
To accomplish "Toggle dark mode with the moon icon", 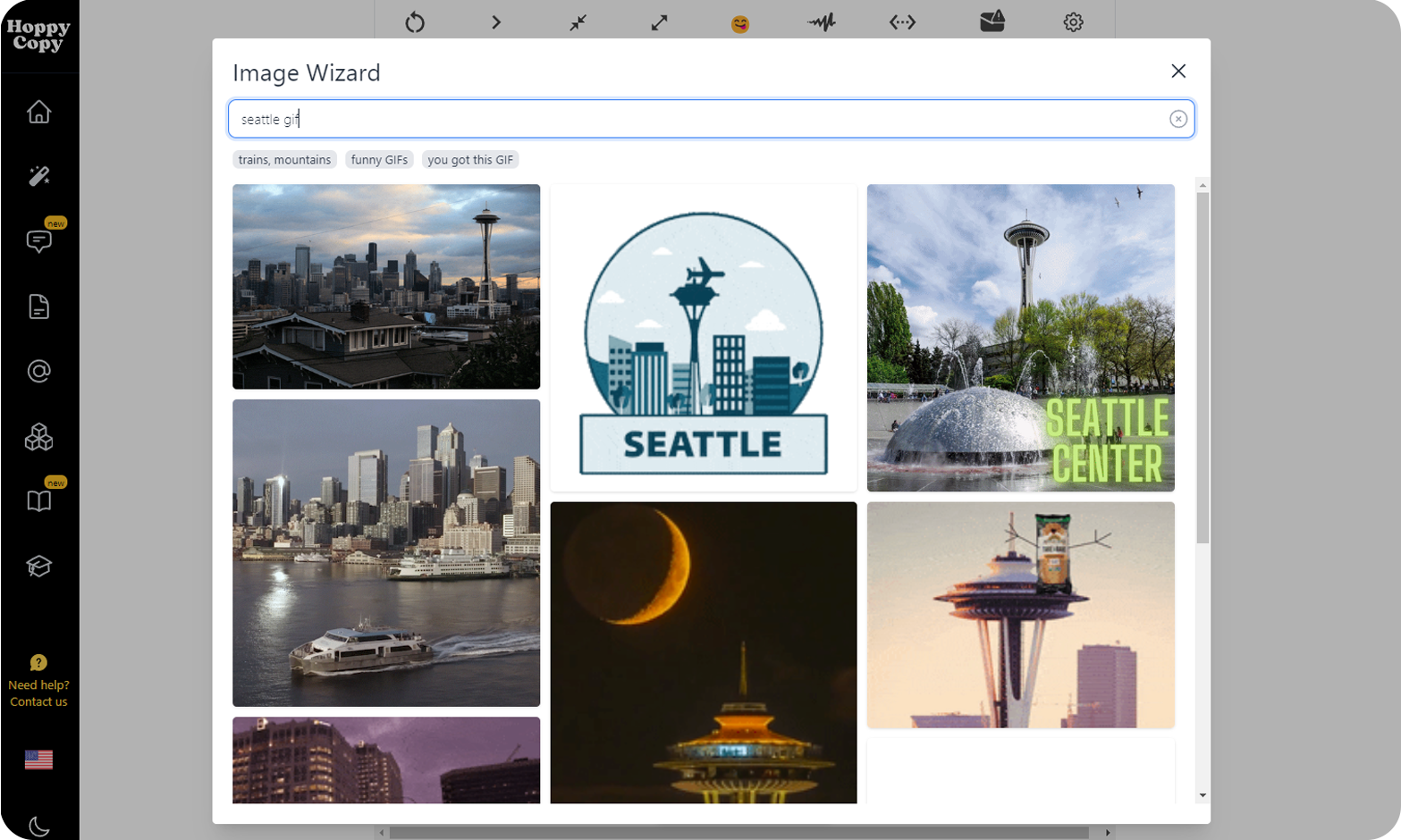I will pyautogui.click(x=38, y=827).
